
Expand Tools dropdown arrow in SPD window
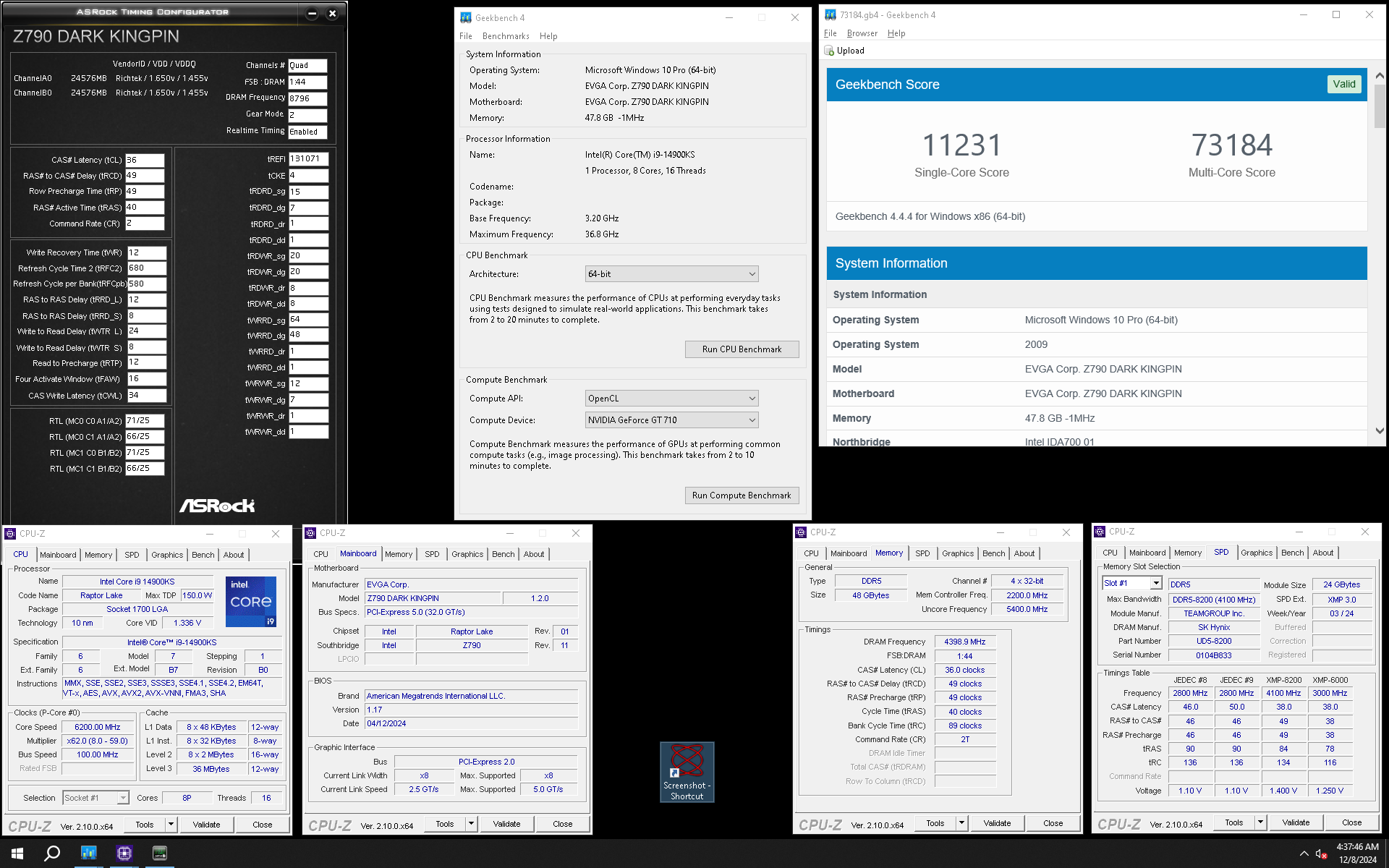point(1260,822)
